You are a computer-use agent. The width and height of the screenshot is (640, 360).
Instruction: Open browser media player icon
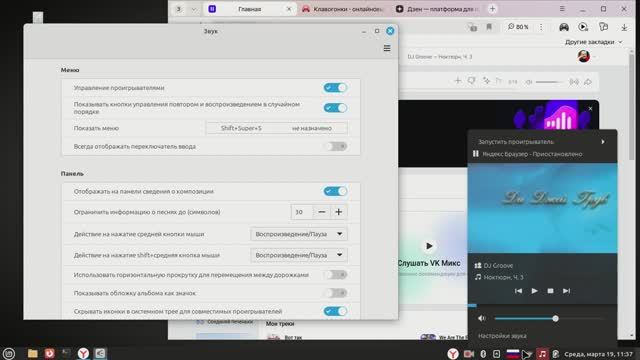coord(583,27)
